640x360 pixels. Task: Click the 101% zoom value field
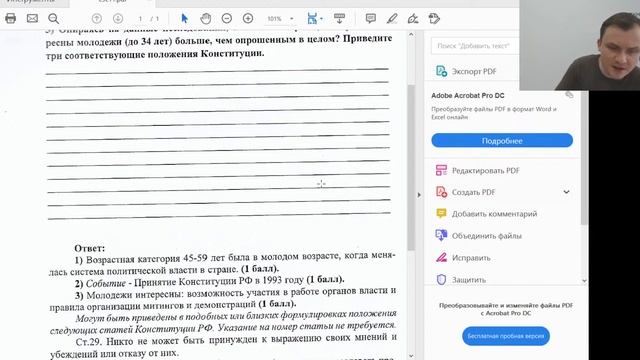tap(275, 19)
